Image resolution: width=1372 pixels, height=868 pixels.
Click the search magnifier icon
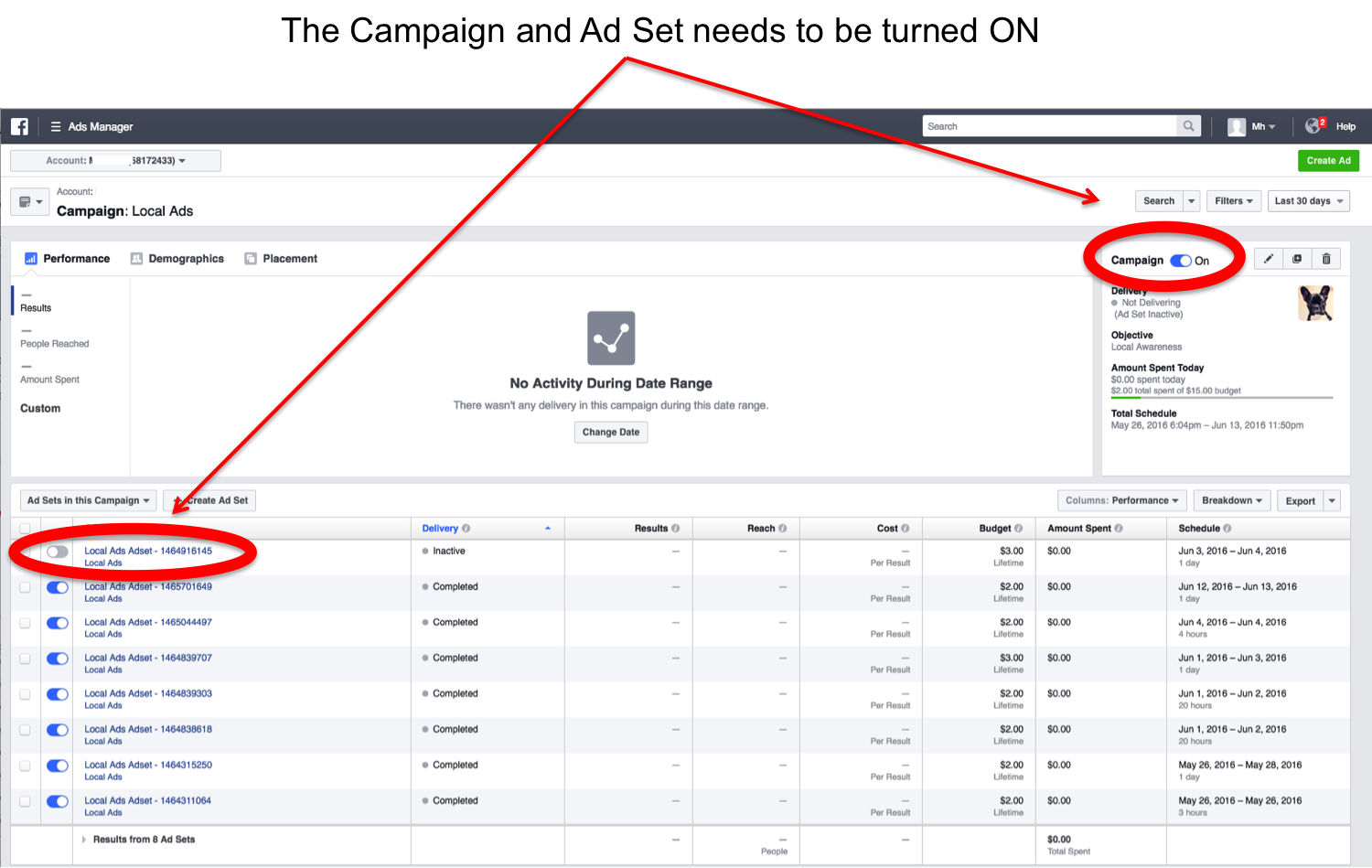[x=1188, y=126]
